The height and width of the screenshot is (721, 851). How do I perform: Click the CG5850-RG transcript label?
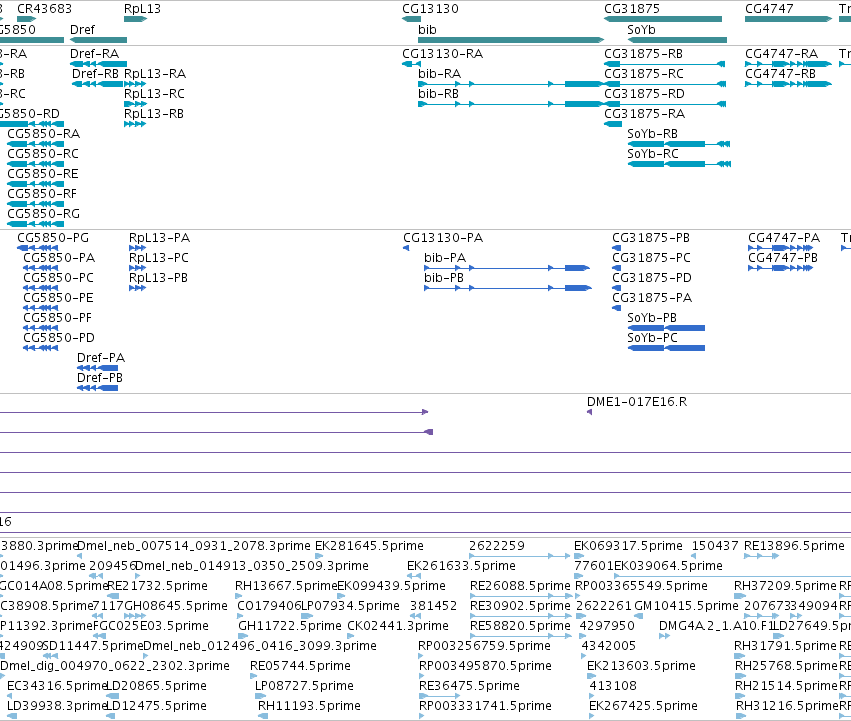(x=43, y=214)
